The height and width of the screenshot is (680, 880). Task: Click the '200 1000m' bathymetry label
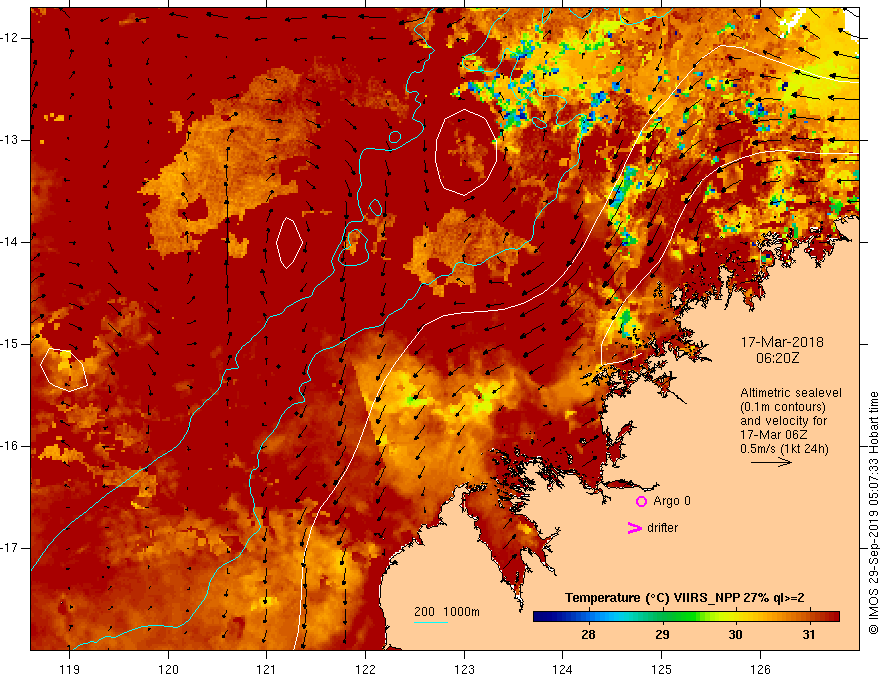(x=447, y=612)
